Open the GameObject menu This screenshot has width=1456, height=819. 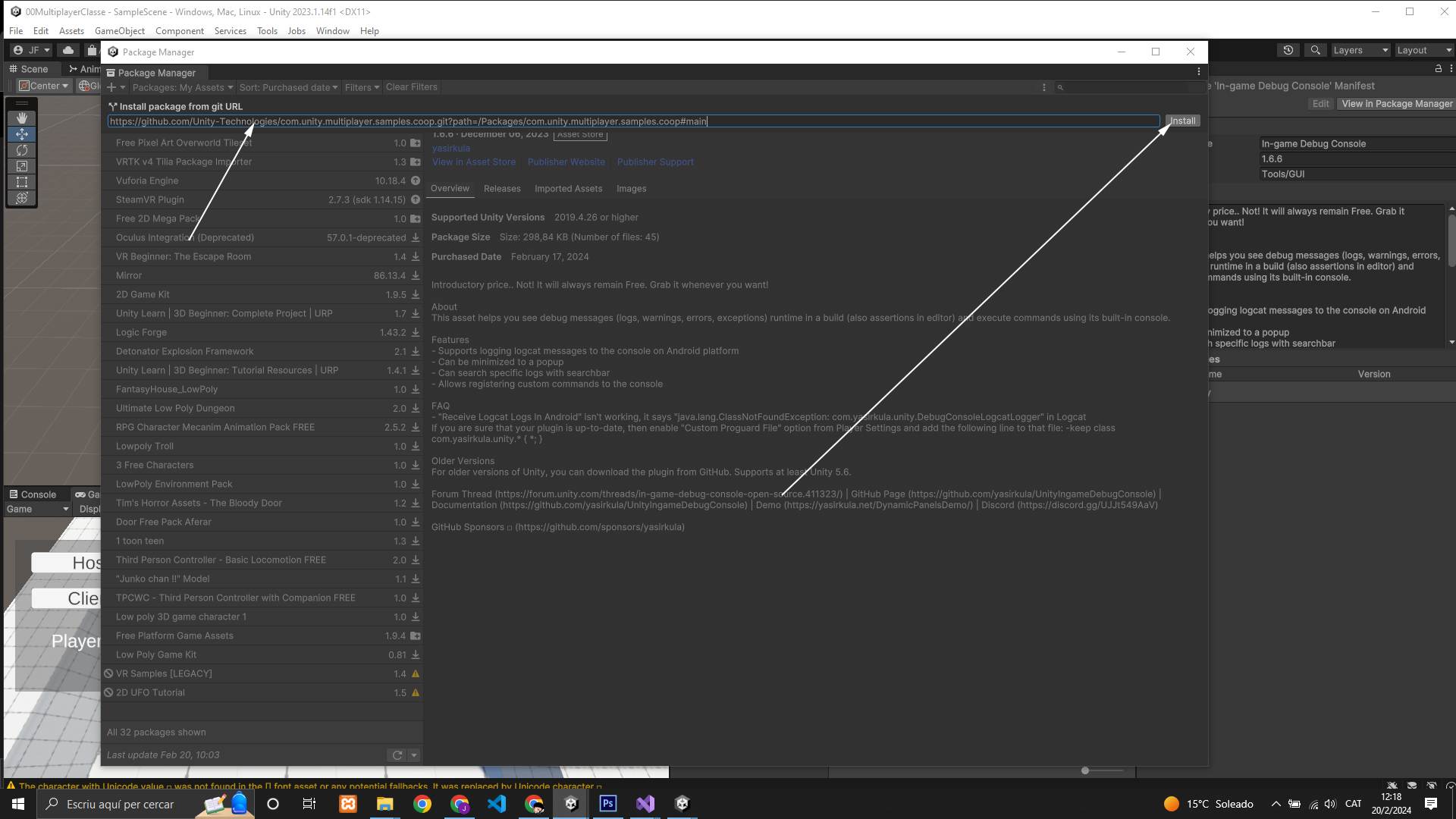click(119, 31)
